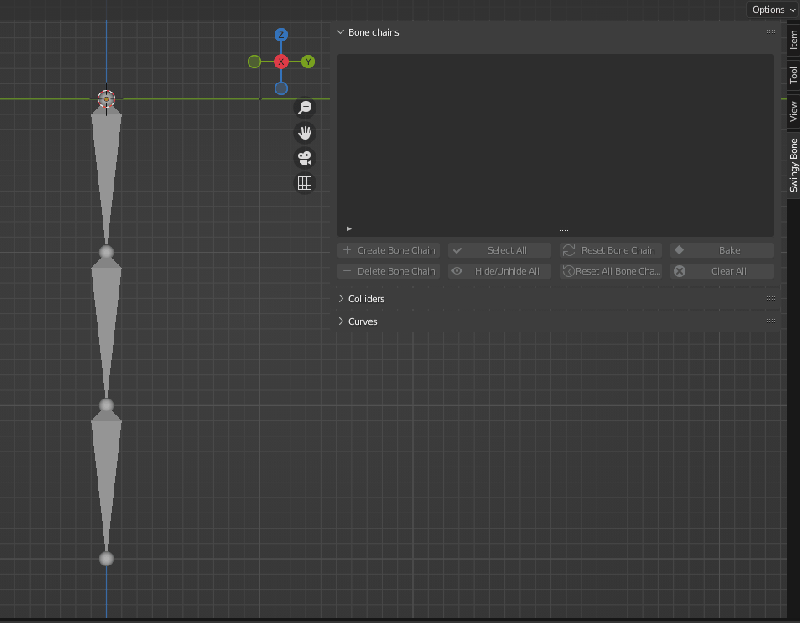Click the blue Z axis on navigation gizmo
This screenshot has height=623, width=800.
coord(280,34)
